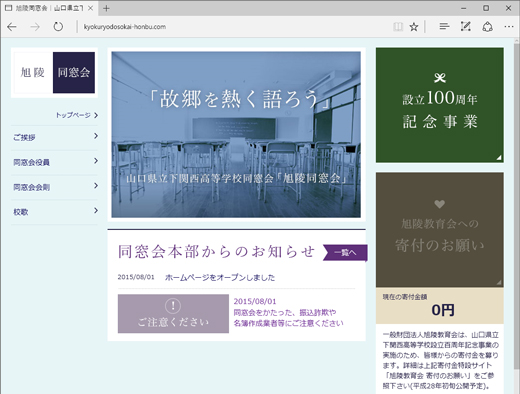Screen dimensions: 520x394
Task: Close the browser window
Action: (508, 8)
